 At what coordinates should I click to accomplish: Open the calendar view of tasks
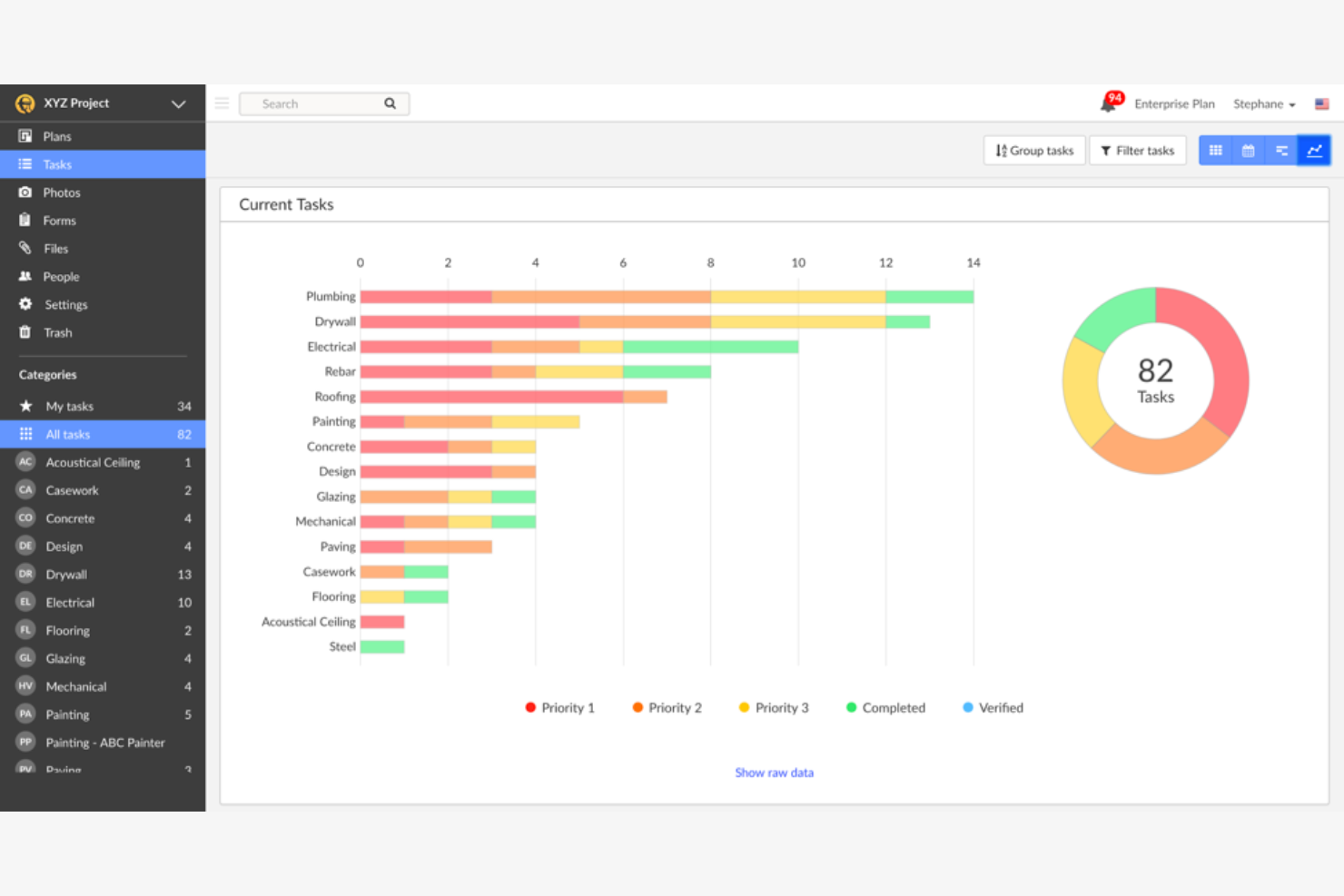(1248, 150)
